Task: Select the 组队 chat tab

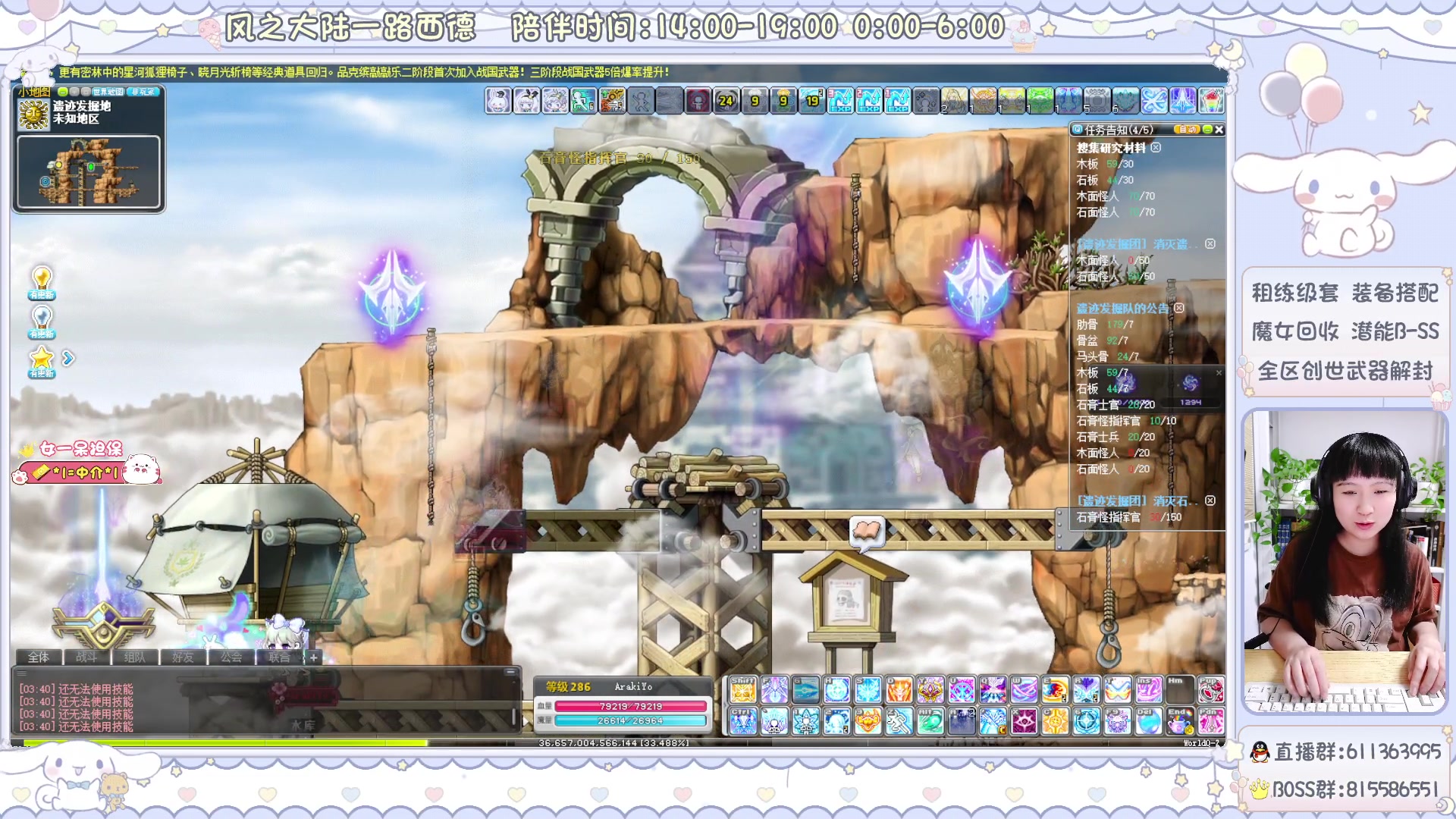Action: pyautogui.click(x=134, y=657)
